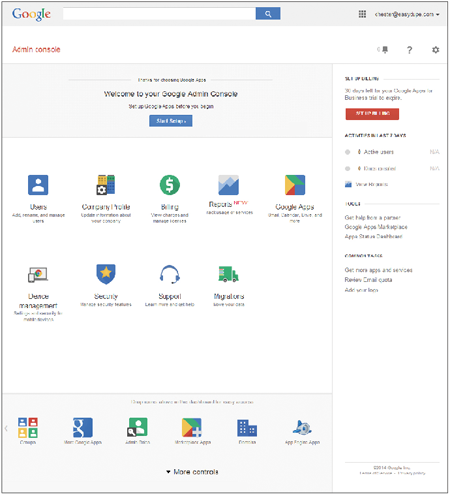Click the Welcome to your Google Admin Console heading
The height and width of the screenshot is (496, 450).
(171, 94)
